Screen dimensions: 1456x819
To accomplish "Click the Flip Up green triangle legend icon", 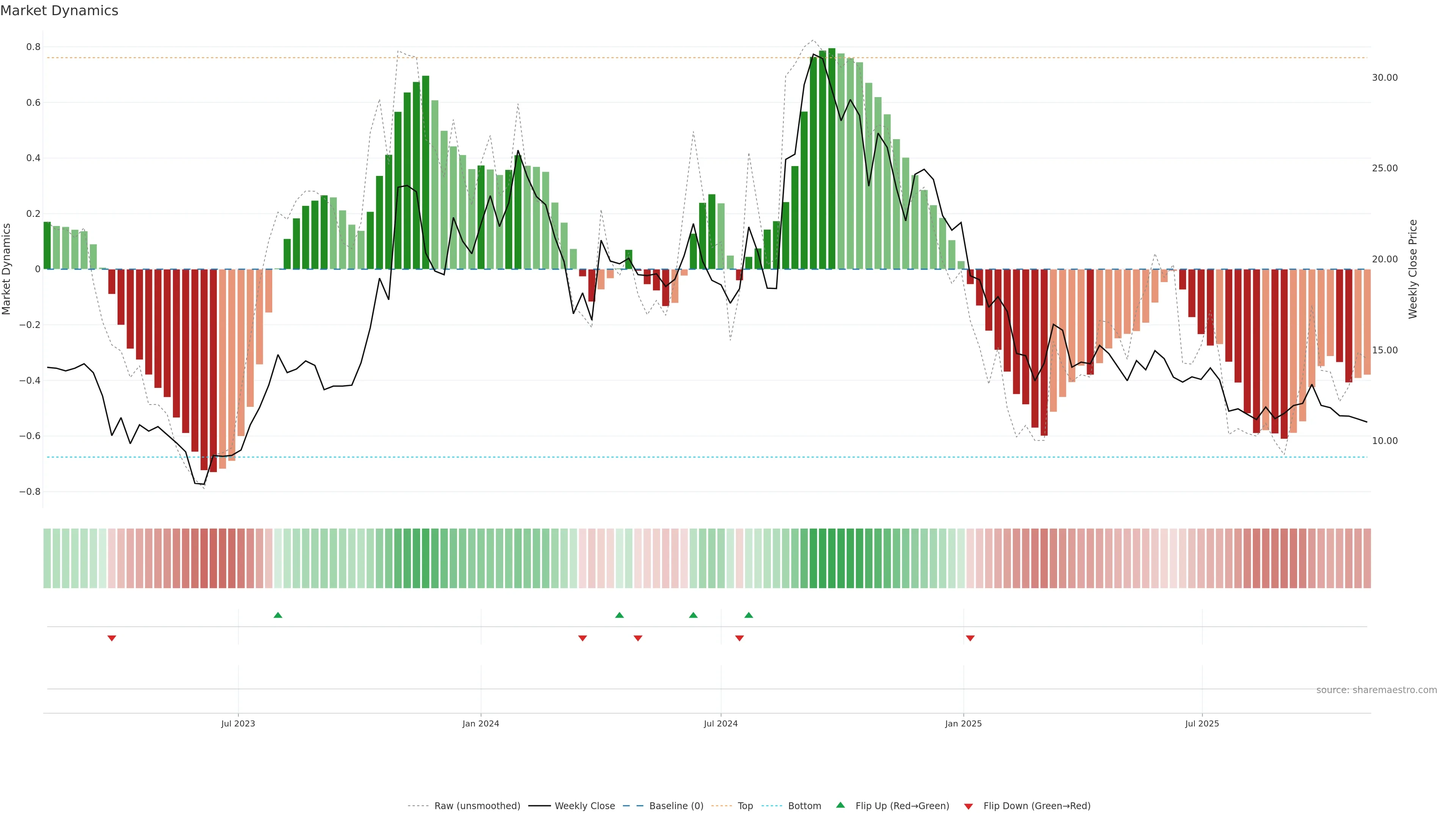I will tap(841, 805).
